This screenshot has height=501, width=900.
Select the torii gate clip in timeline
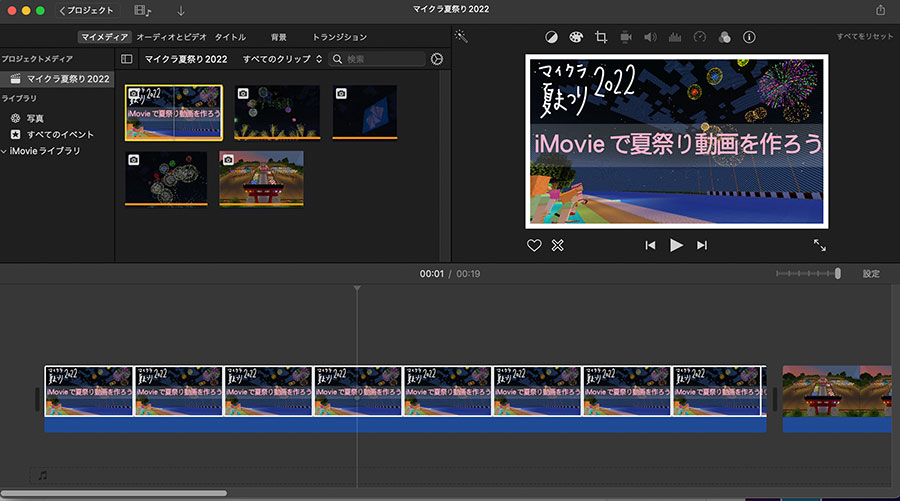pyautogui.click(x=837, y=399)
